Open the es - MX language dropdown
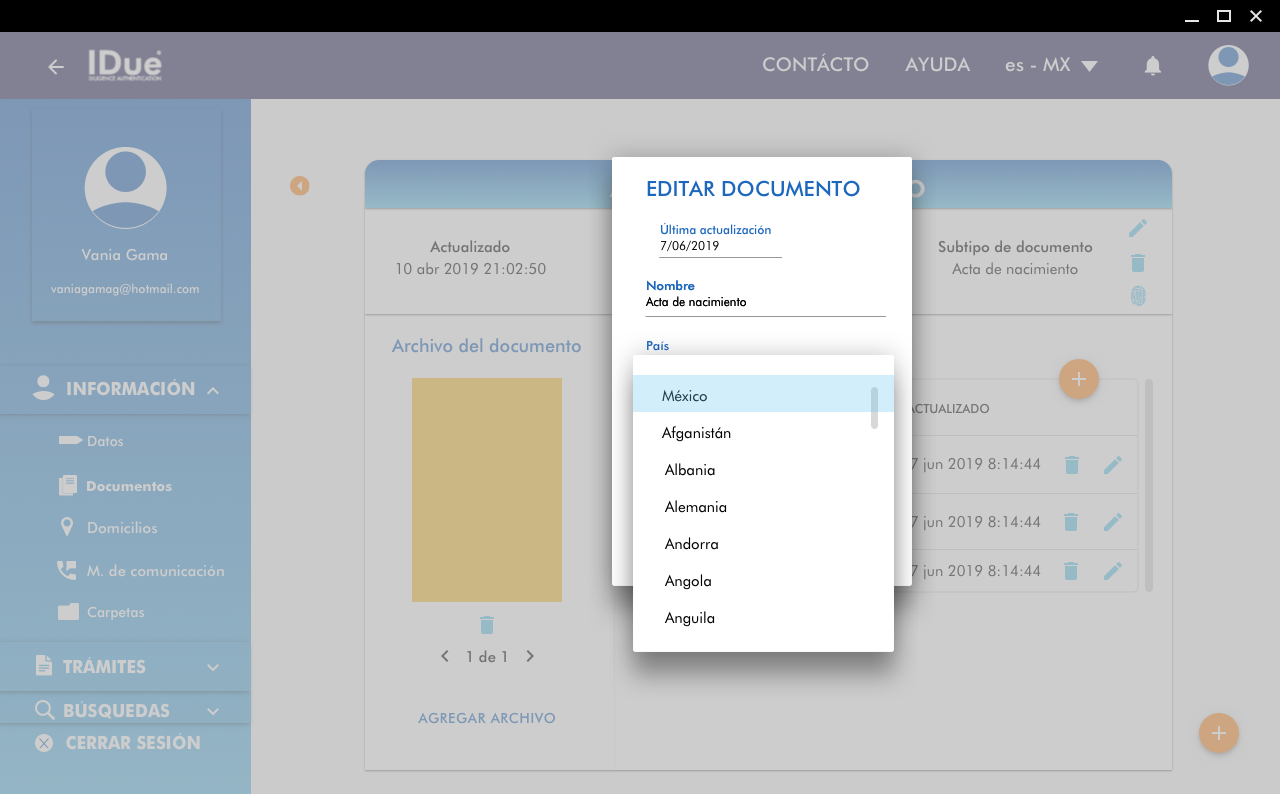The image size is (1280, 794). 1050,66
